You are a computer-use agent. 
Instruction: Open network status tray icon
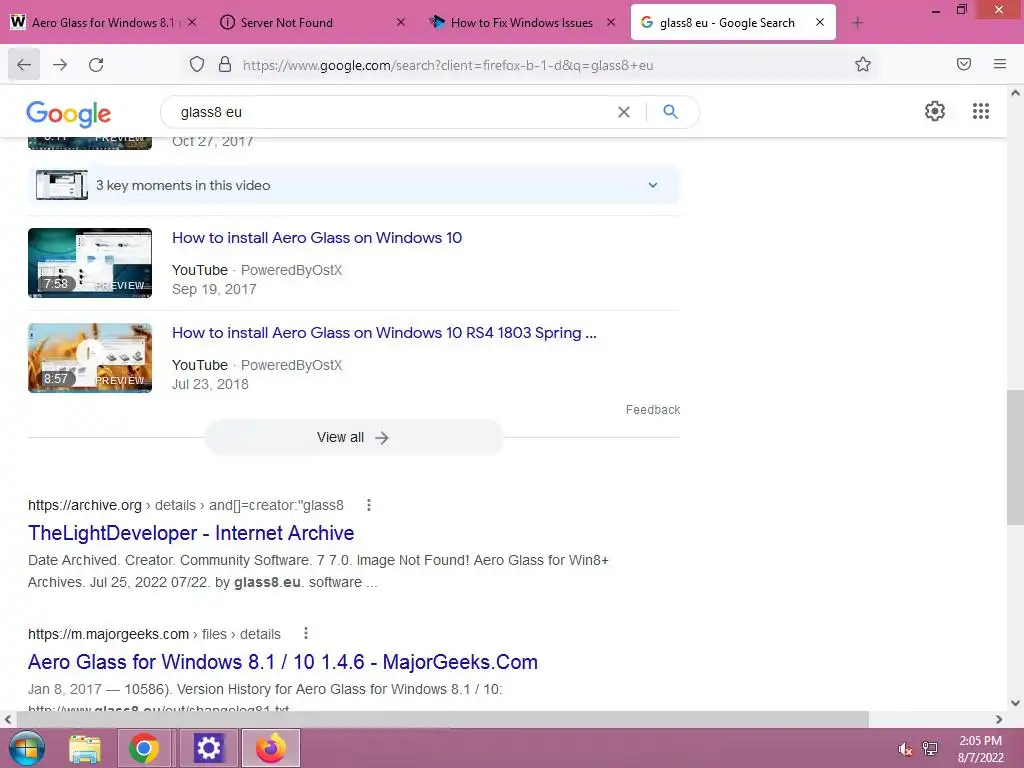coord(929,749)
